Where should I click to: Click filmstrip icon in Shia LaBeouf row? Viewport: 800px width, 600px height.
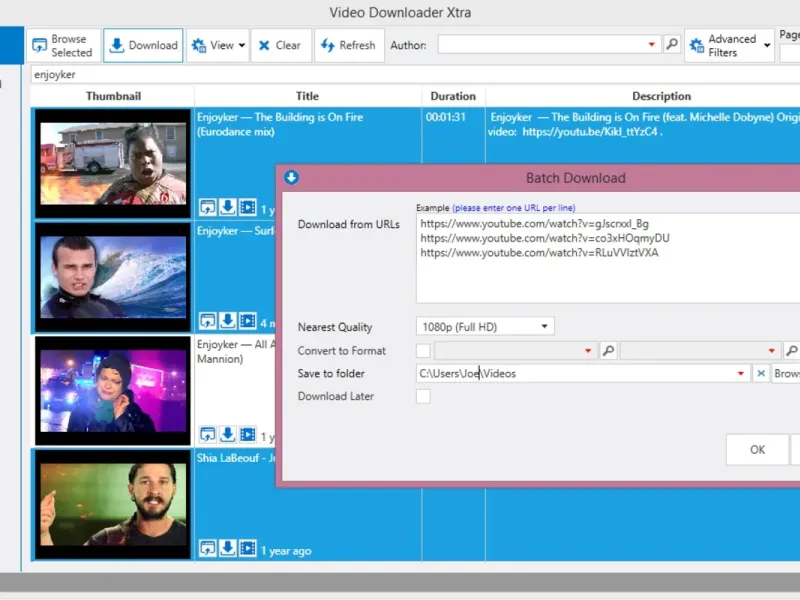(248, 548)
